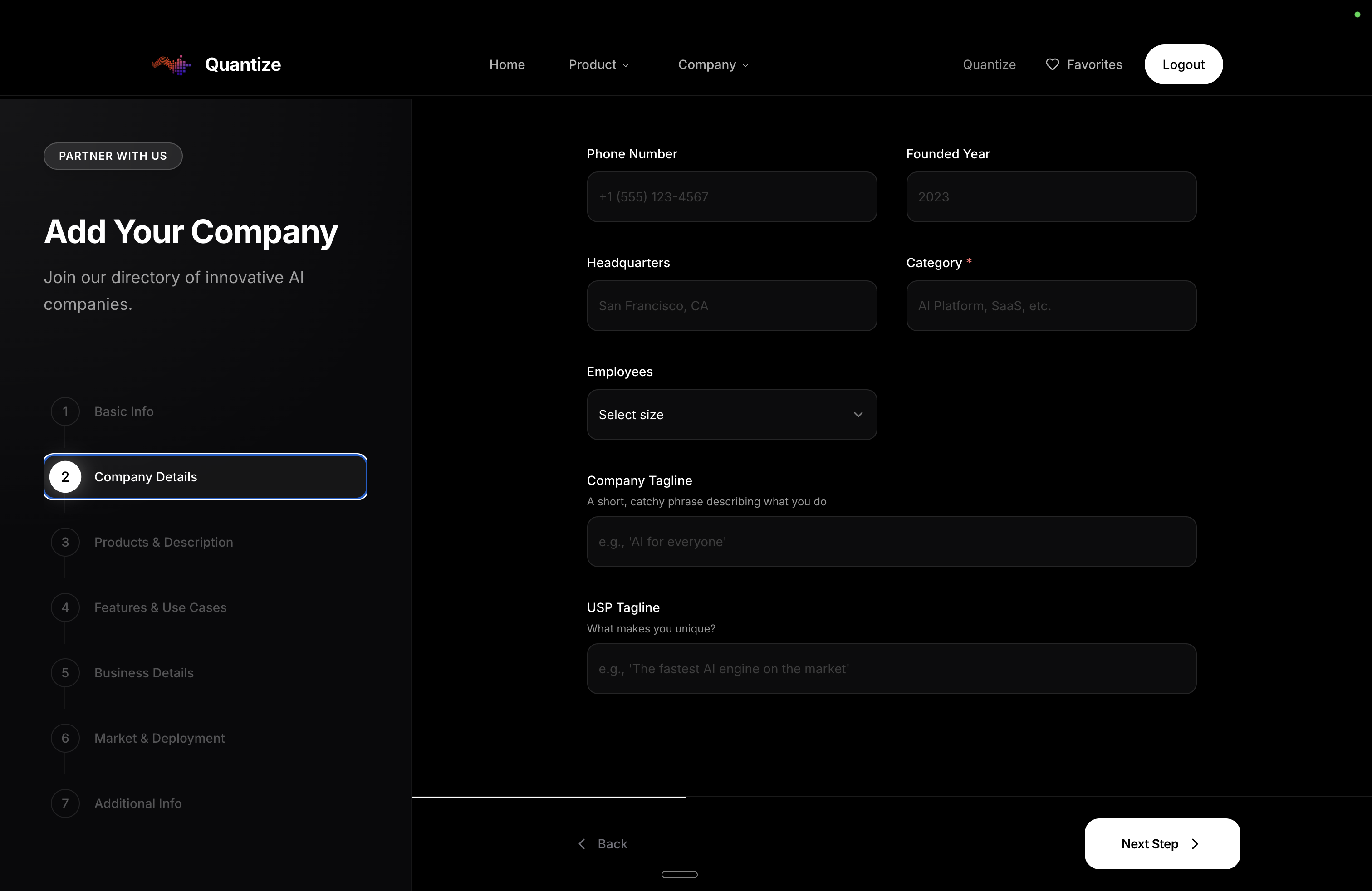
Task: Click the Favorites heart icon
Action: coord(1053,64)
